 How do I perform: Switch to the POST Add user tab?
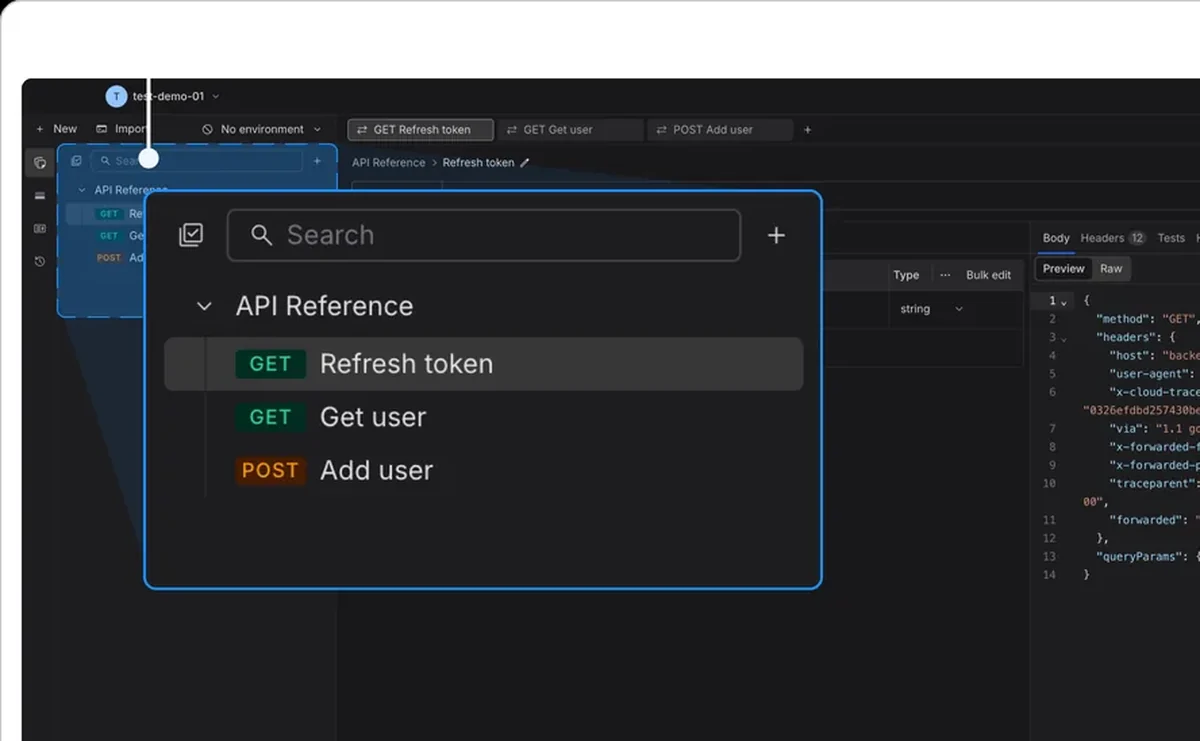(x=721, y=130)
